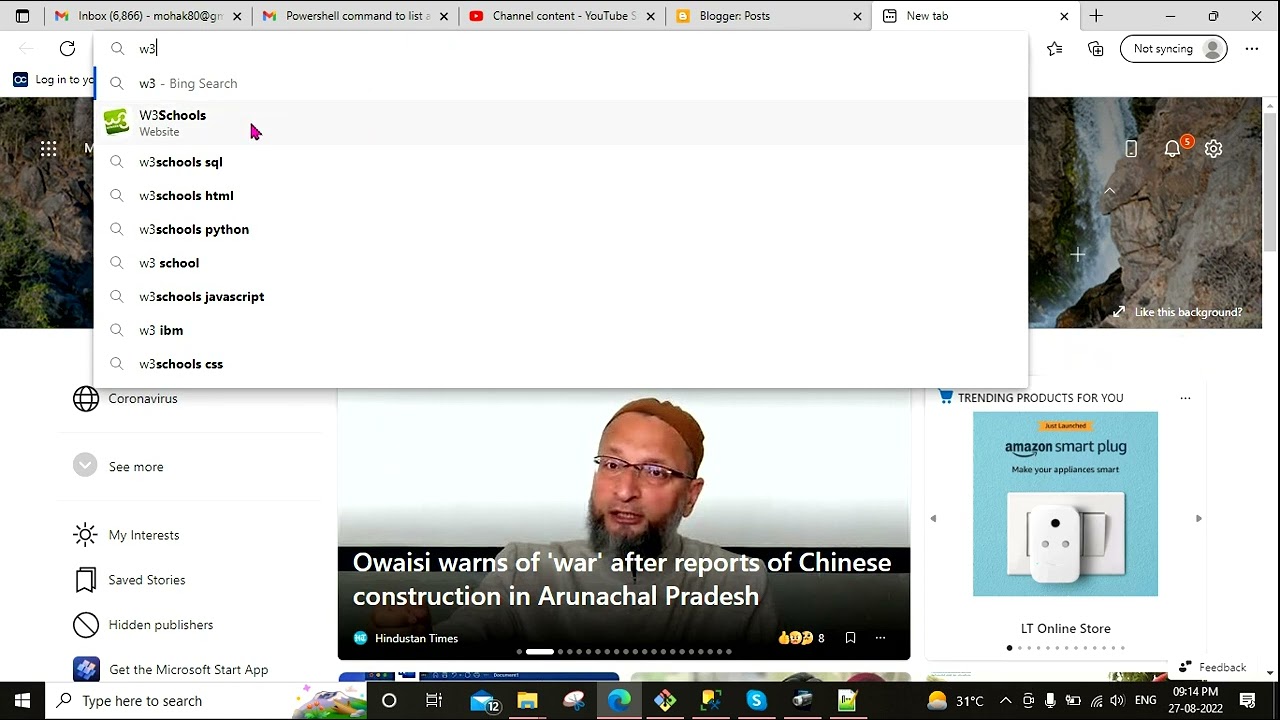Open the LT Online Store link
This screenshot has height=720, width=1280.
1065,628
